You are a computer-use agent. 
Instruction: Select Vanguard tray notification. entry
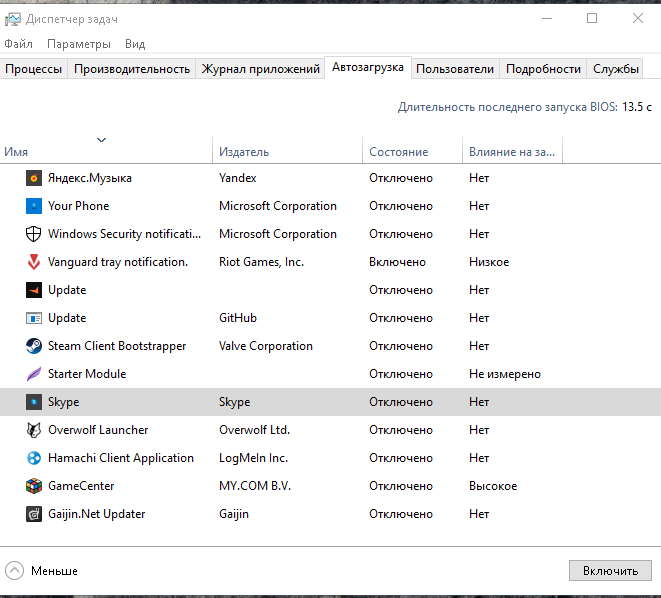[118, 262]
